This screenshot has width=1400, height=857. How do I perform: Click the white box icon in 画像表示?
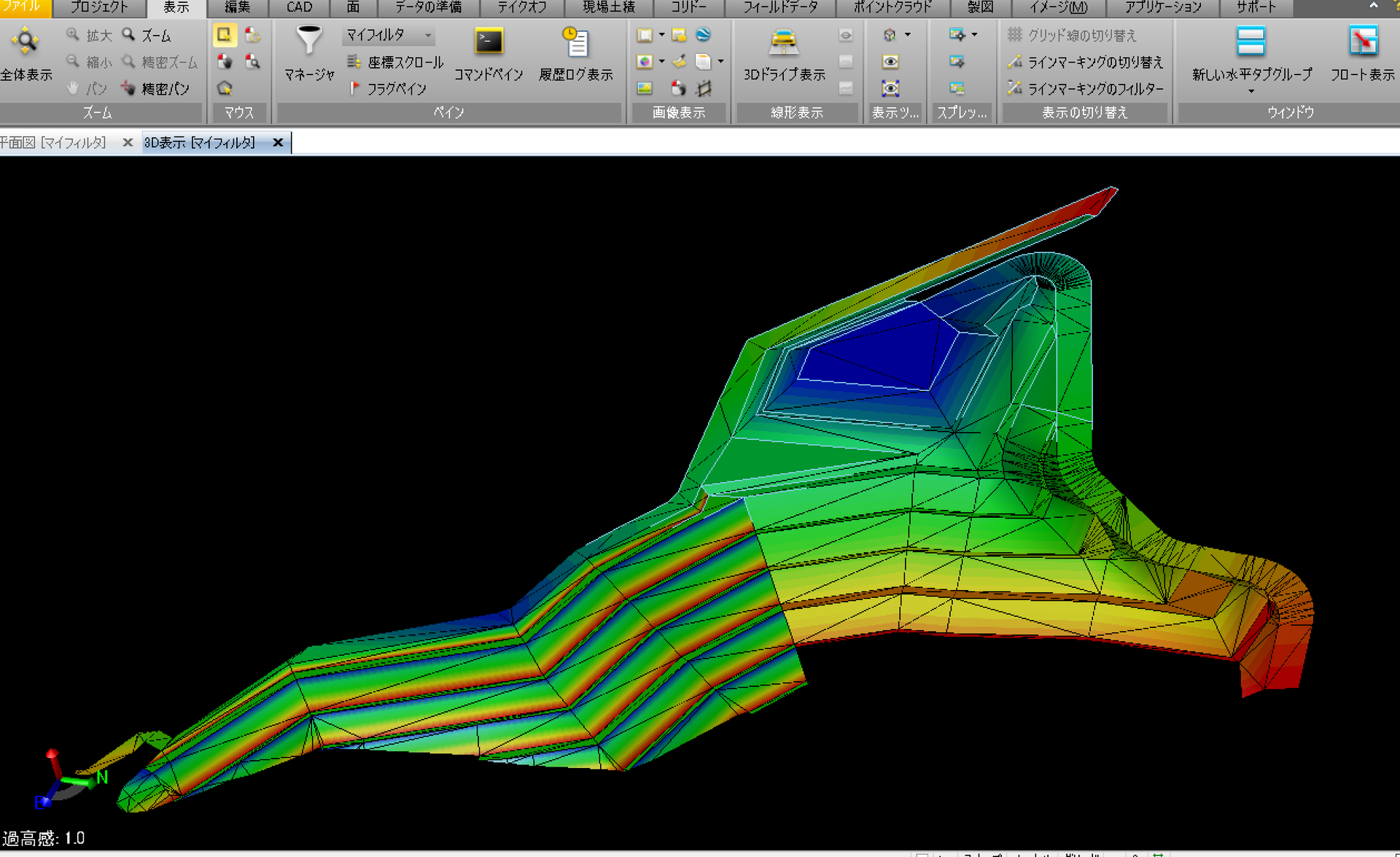point(703,61)
